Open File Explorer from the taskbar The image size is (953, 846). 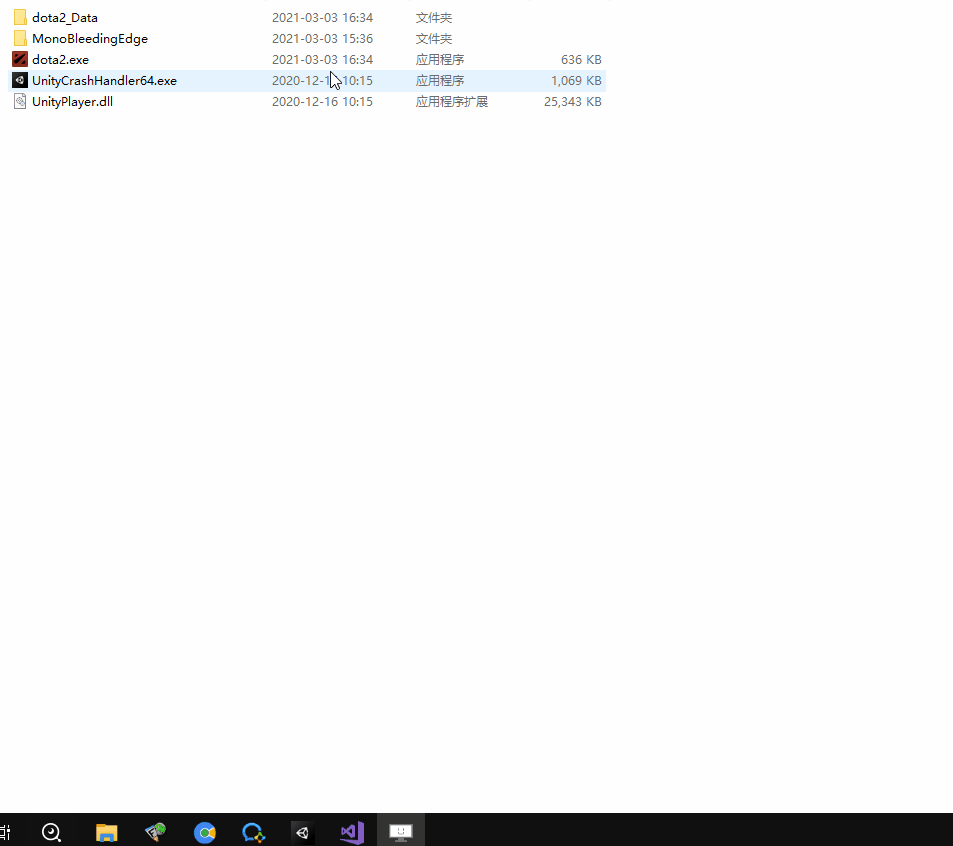point(106,832)
